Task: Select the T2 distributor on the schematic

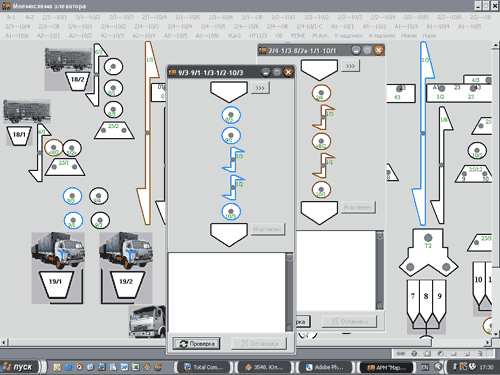Action: (x=428, y=252)
